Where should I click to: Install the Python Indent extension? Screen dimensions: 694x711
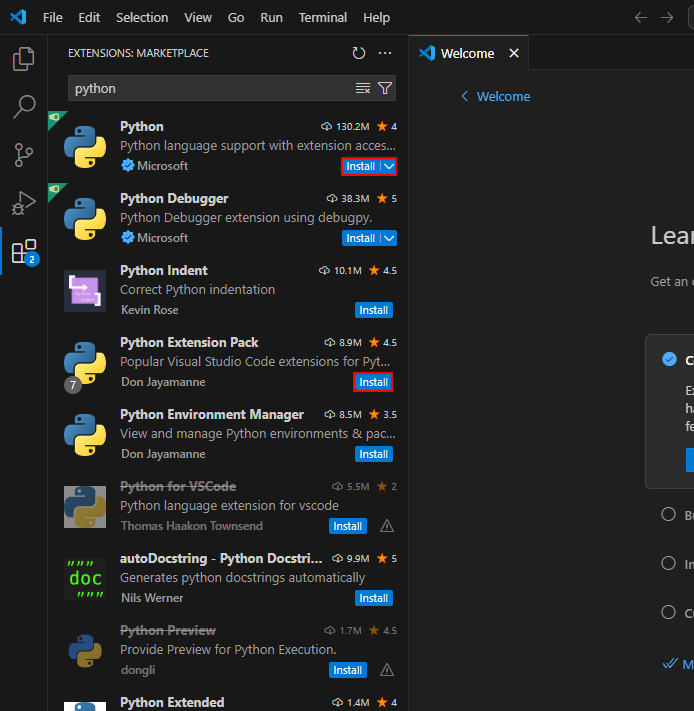374,310
